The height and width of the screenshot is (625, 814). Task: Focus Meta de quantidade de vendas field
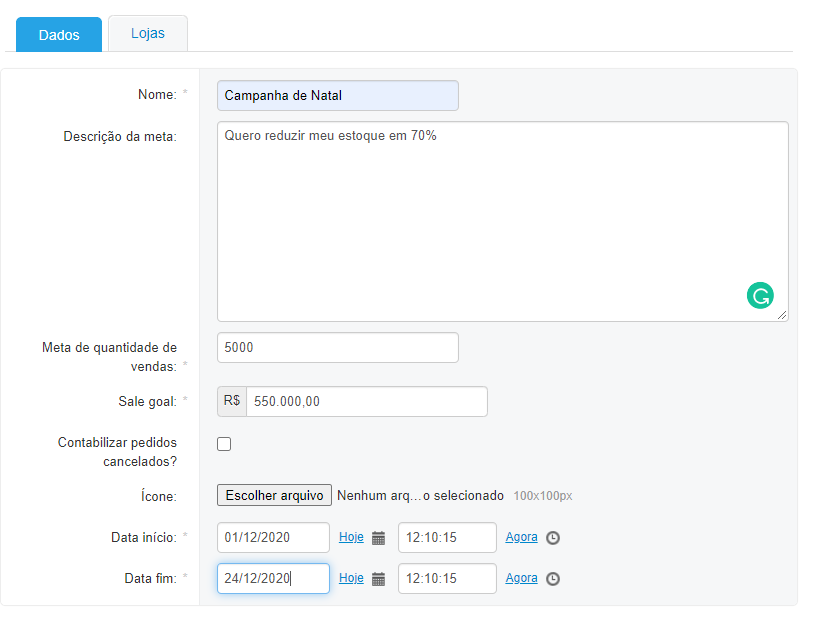tap(337, 347)
